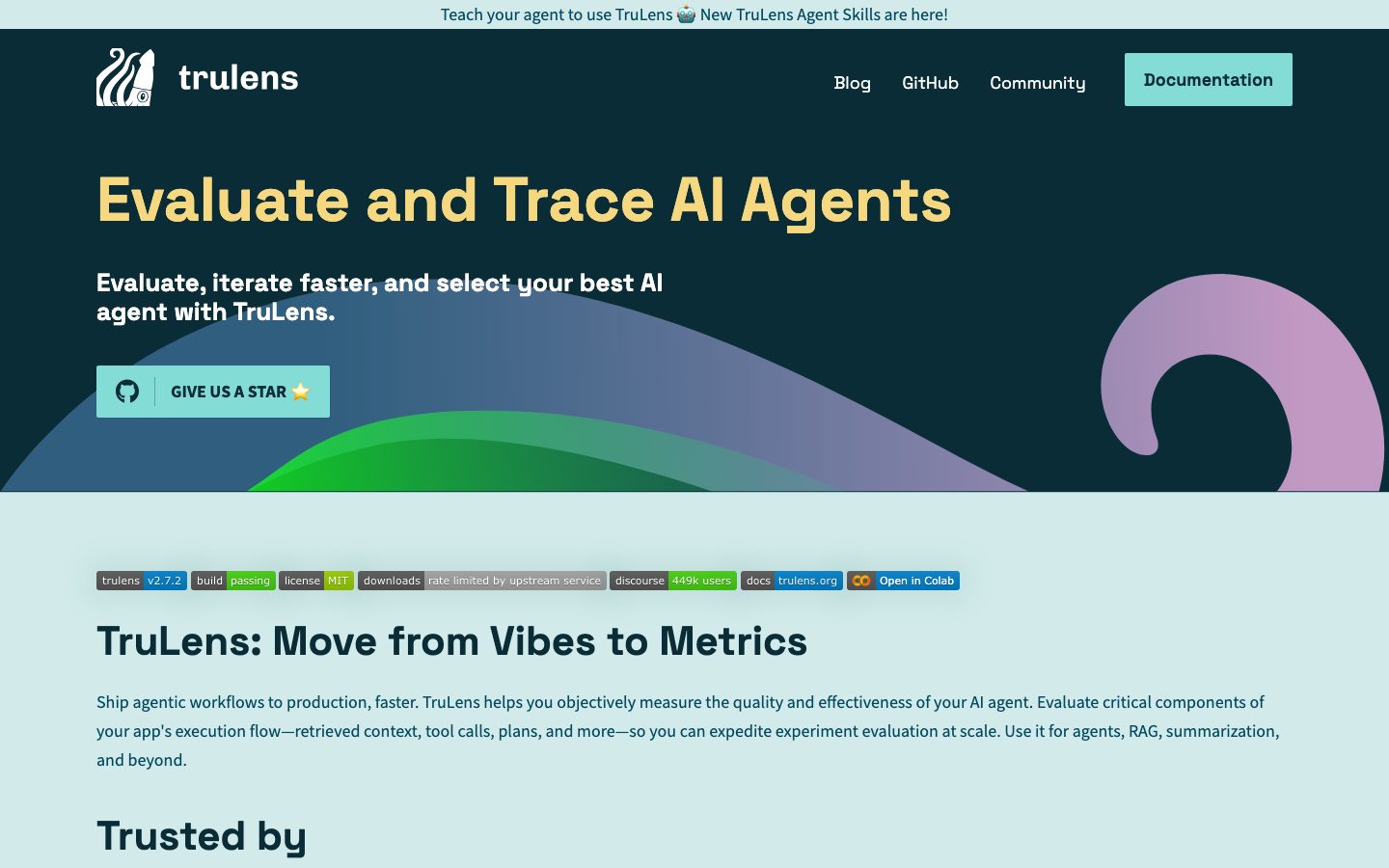Open the Community navigation link
1389x868 pixels.
pyautogui.click(x=1037, y=83)
